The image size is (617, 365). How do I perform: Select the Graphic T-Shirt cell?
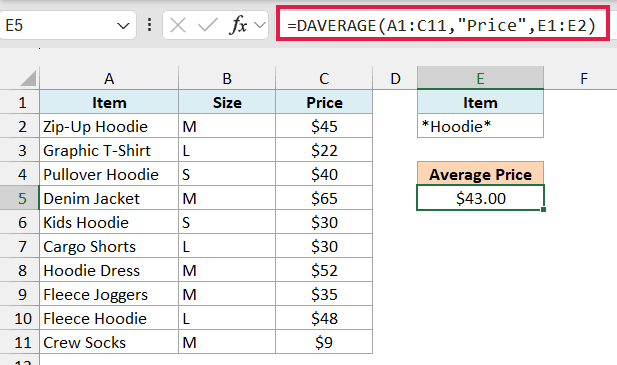[x=109, y=151]
